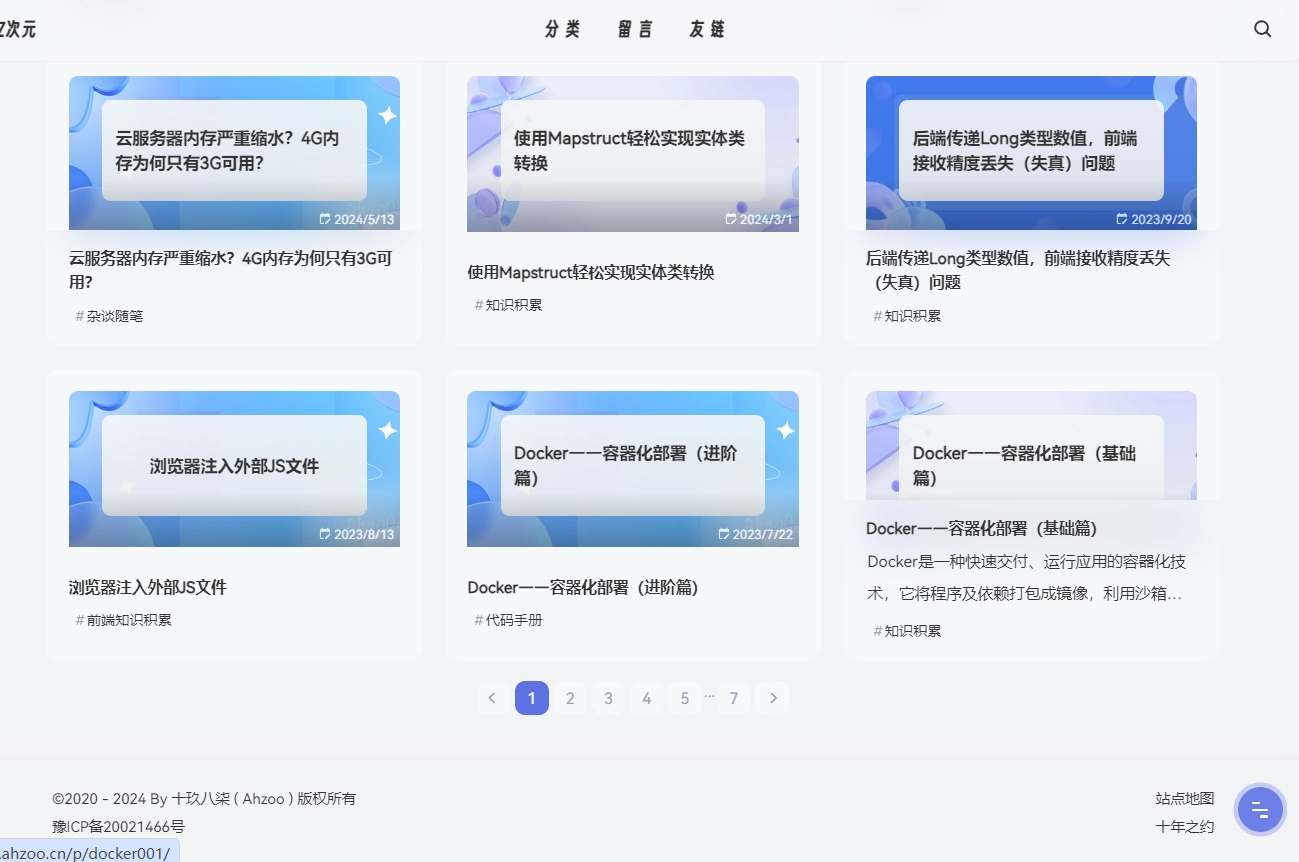The width and height of the screenshot is (1299, 862).
Task: Open the 分类 menu item
Action: tap(561, 29)
